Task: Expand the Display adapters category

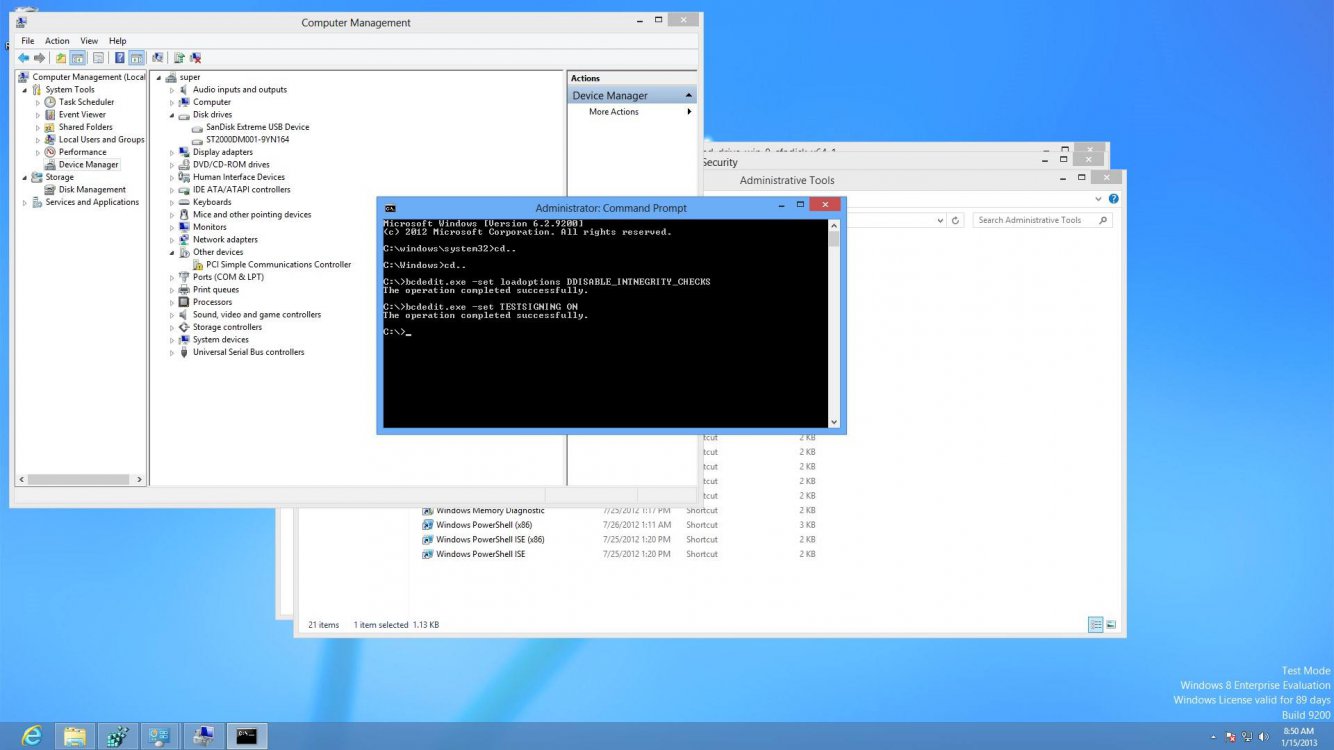Action: 172,152
